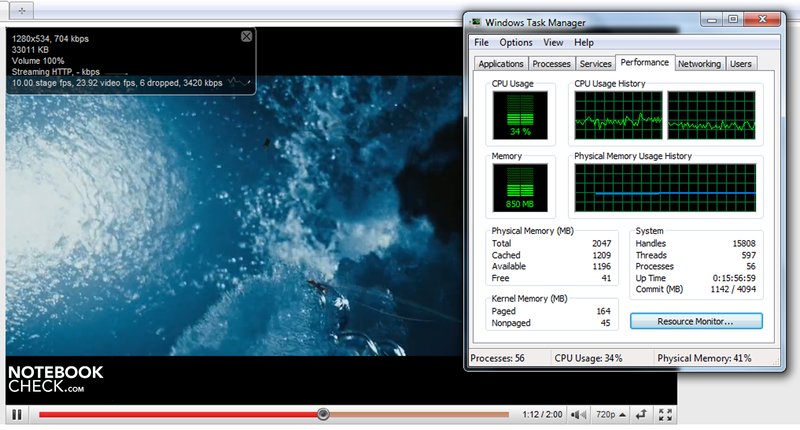Click the Cached memory value 1209
This screenshot has height=430, width=800.
(x=602, y=255)
